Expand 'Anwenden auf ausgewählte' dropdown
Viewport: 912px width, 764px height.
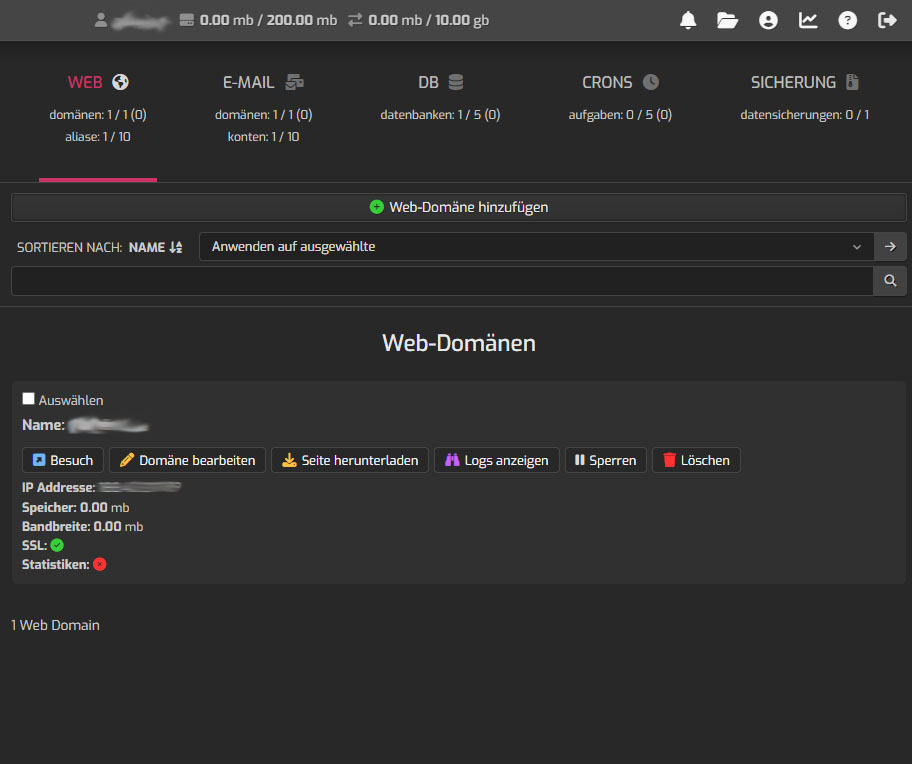coord(536,246)
